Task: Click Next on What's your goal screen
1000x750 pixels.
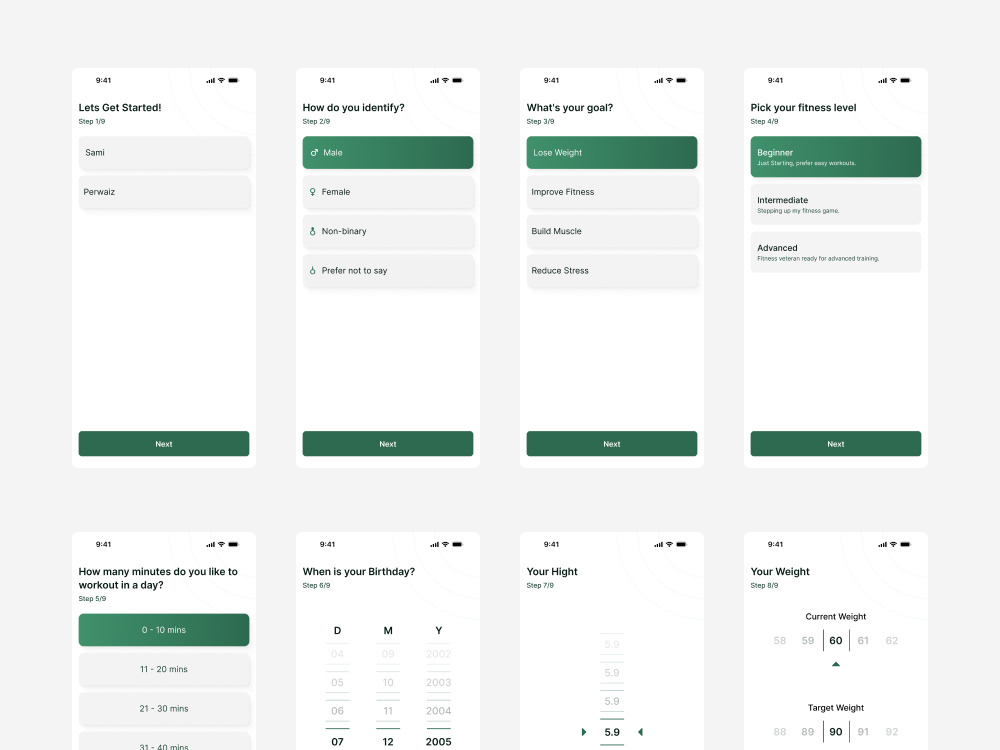Action: tap(612, 444)
